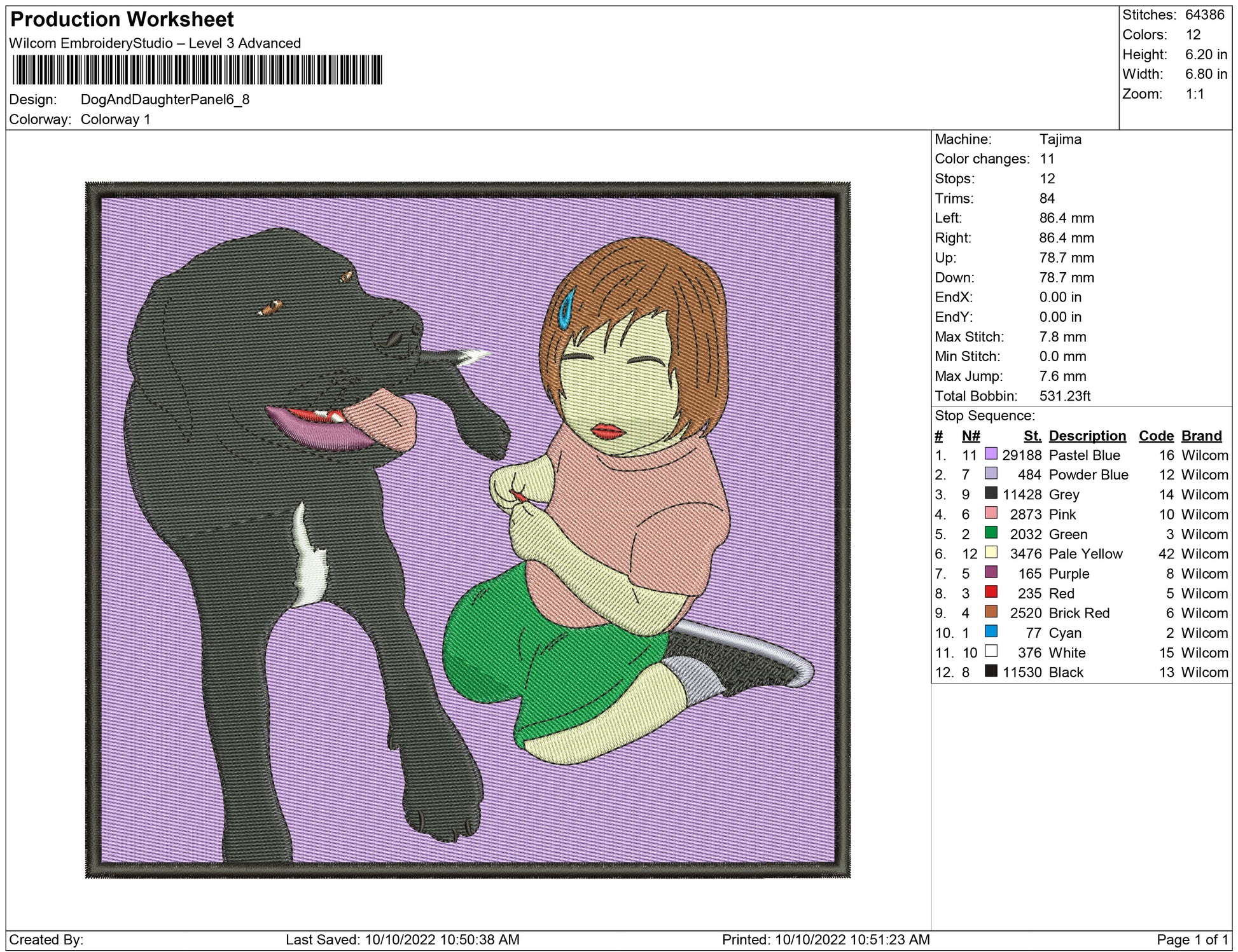The image size is (1238, 952).
Task: Click the Pale Yellow swatch
Action: point(991,552)
